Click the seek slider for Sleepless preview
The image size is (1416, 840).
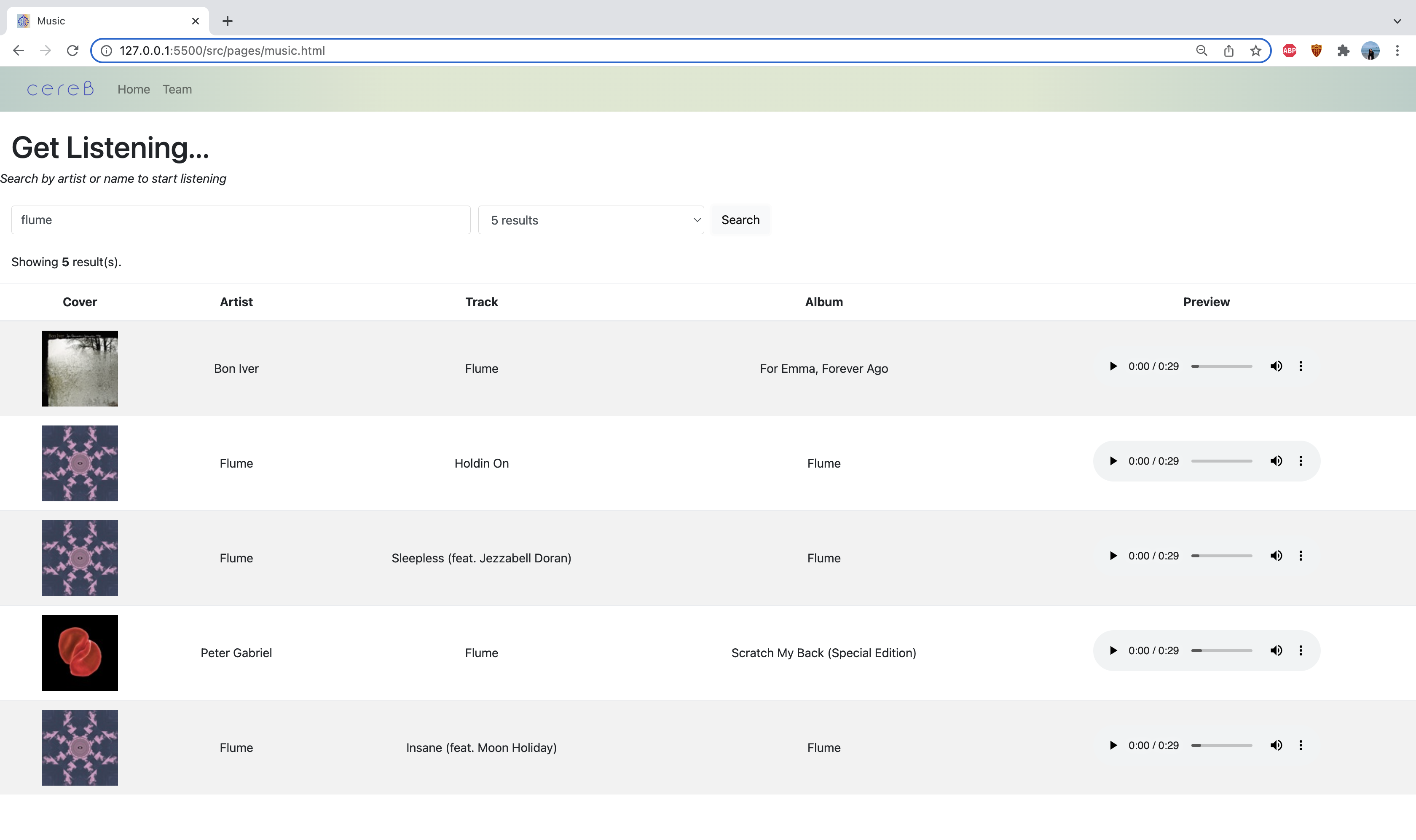point(1221,556)
